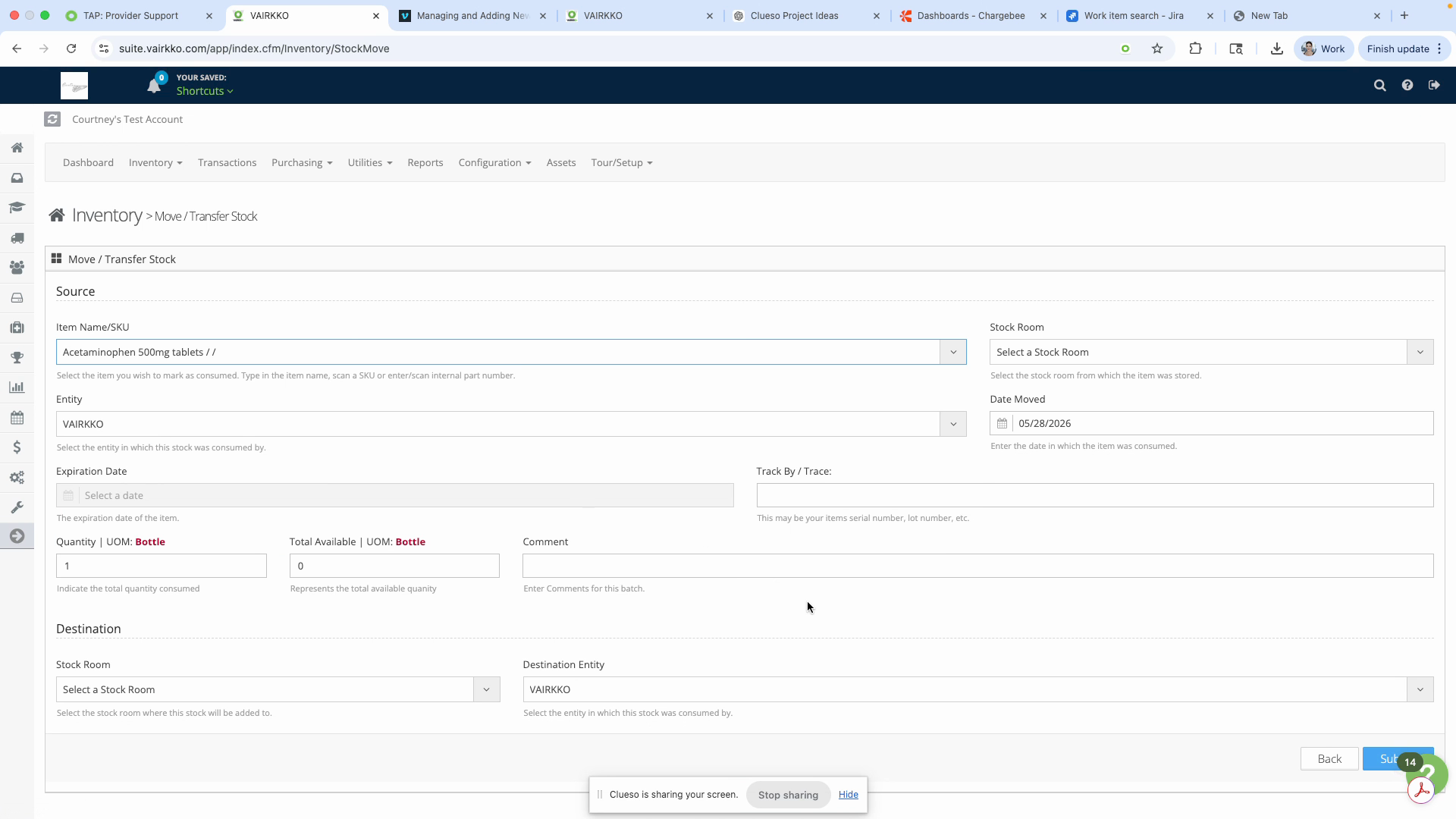Click Finish update button in Chrome

[x=1404, y=49]
